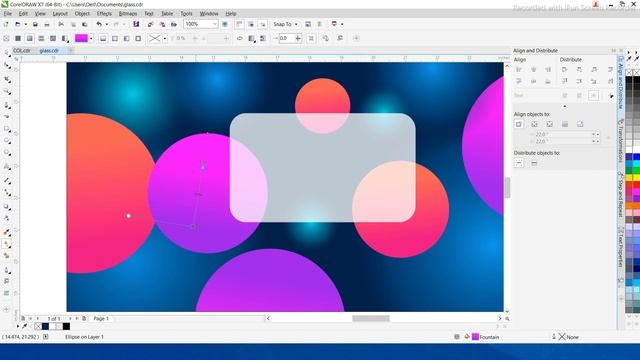
Task: Open the node transparency dropdown arrow on the property bar
Action: click(x=164, y=38)
